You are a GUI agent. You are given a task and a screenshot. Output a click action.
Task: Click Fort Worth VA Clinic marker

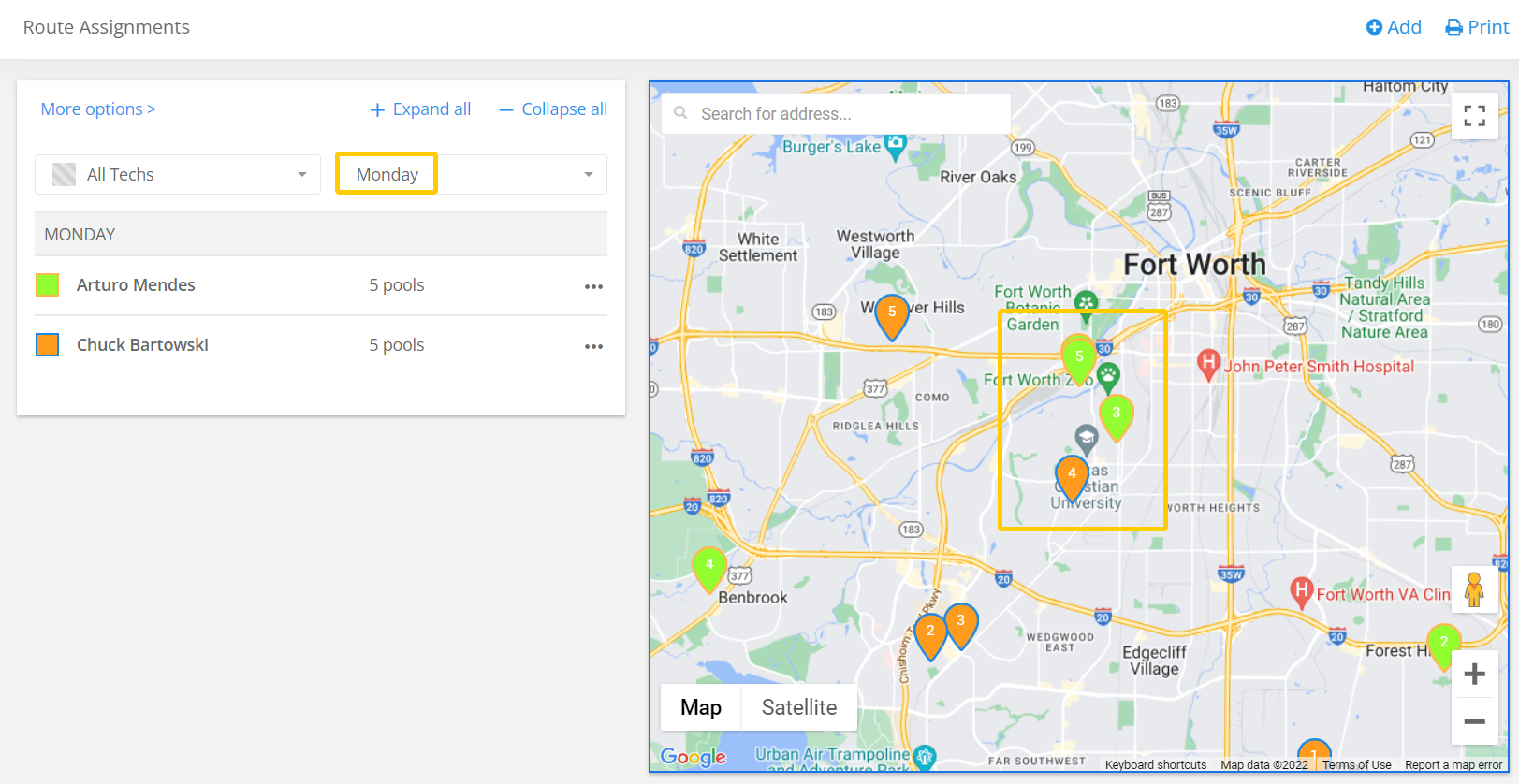tap(1301, 592)
